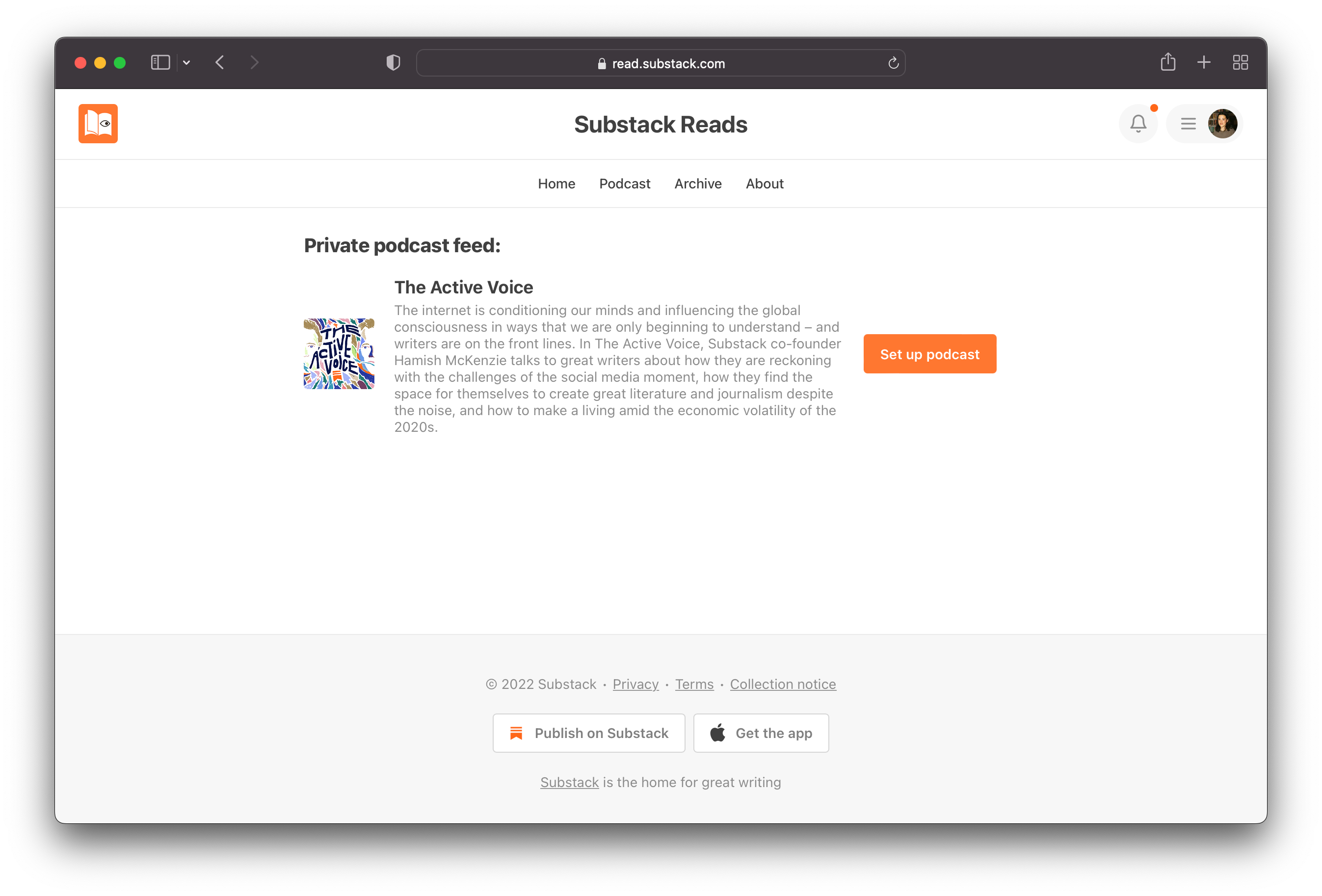Click the Terms footer link
Image resolution: width=1322 pixels, height=896 pixels.
(695, 684)
